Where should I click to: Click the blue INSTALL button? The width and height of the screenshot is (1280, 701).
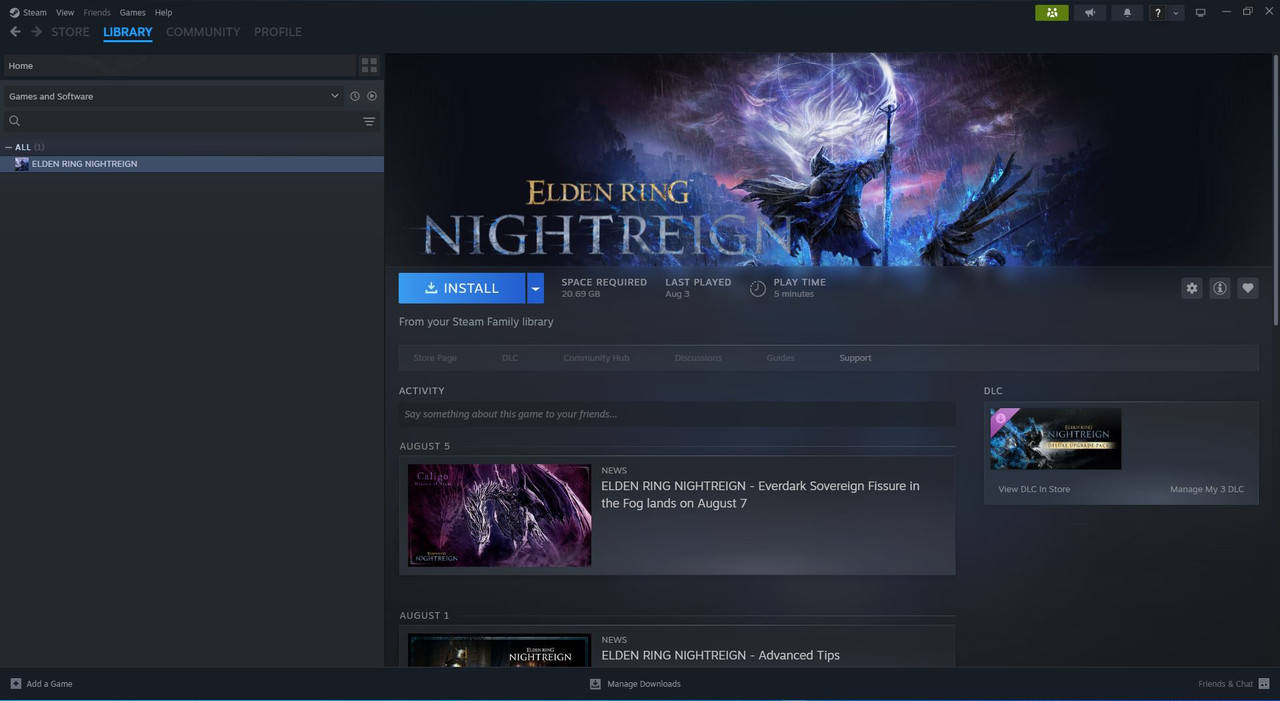pyautogui.click(x=462, y=288)
